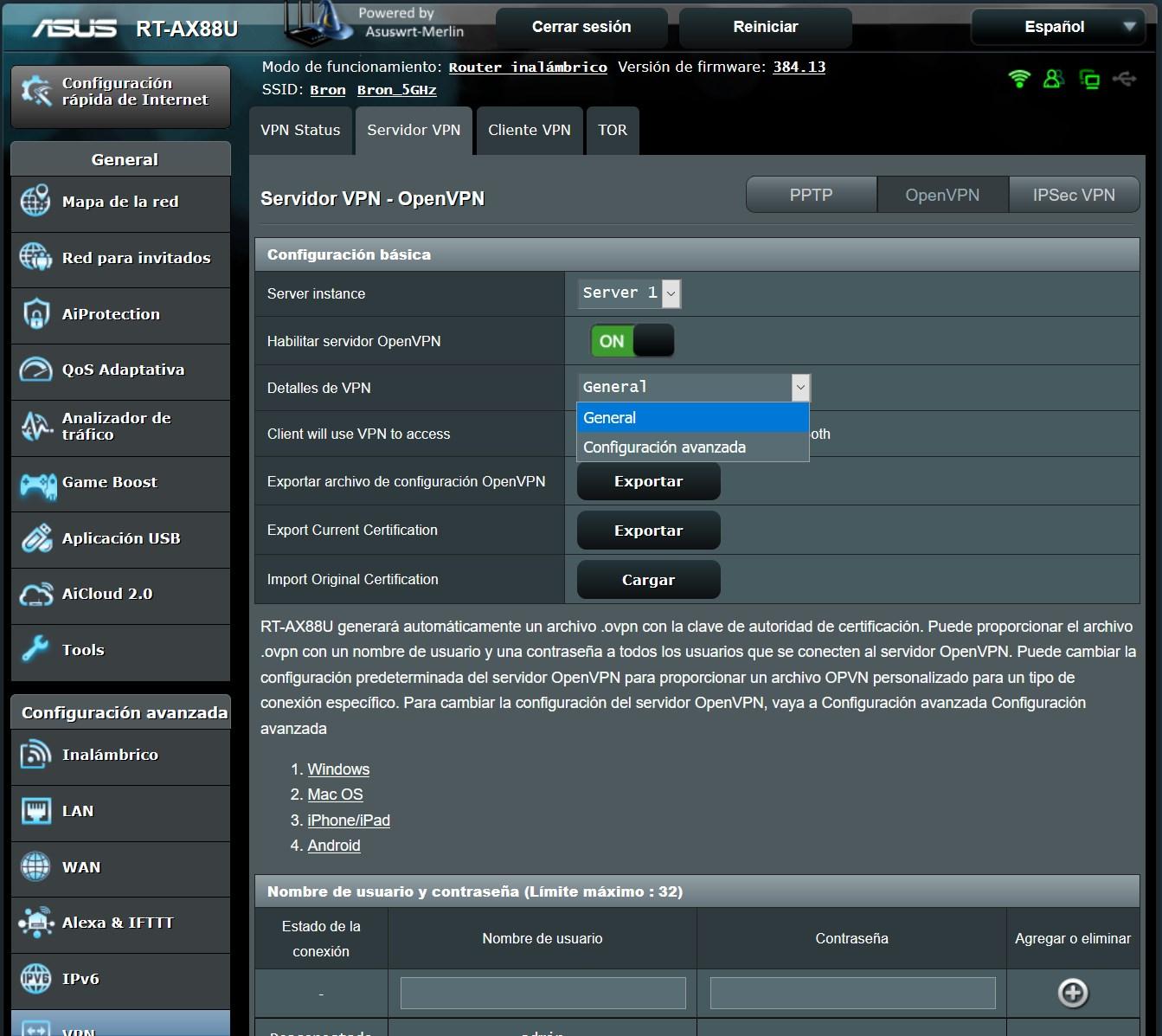Open the Server instance dropdown

tap(629, 293)
